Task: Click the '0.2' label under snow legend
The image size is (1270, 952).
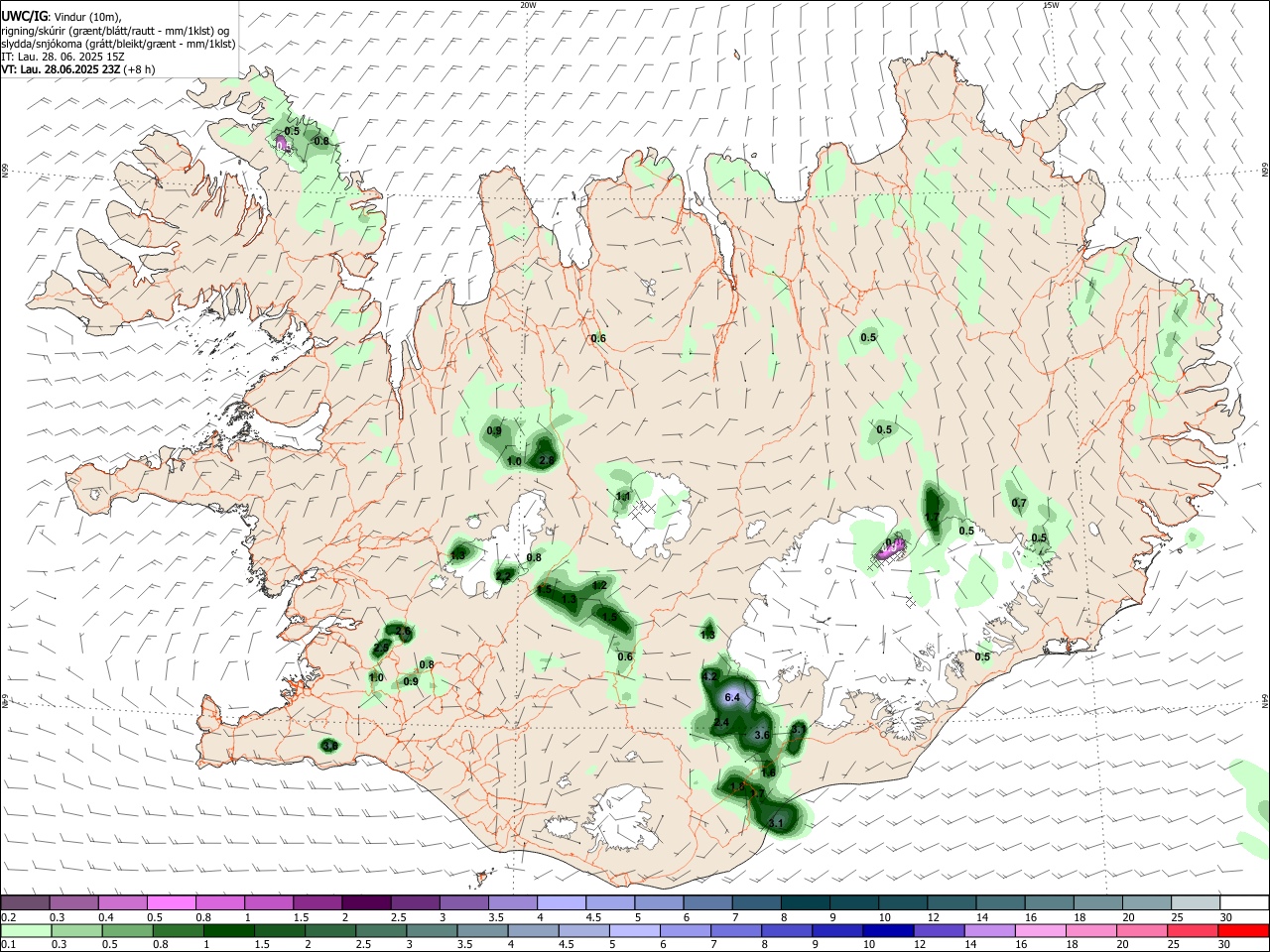Action: tap(8, 917)
